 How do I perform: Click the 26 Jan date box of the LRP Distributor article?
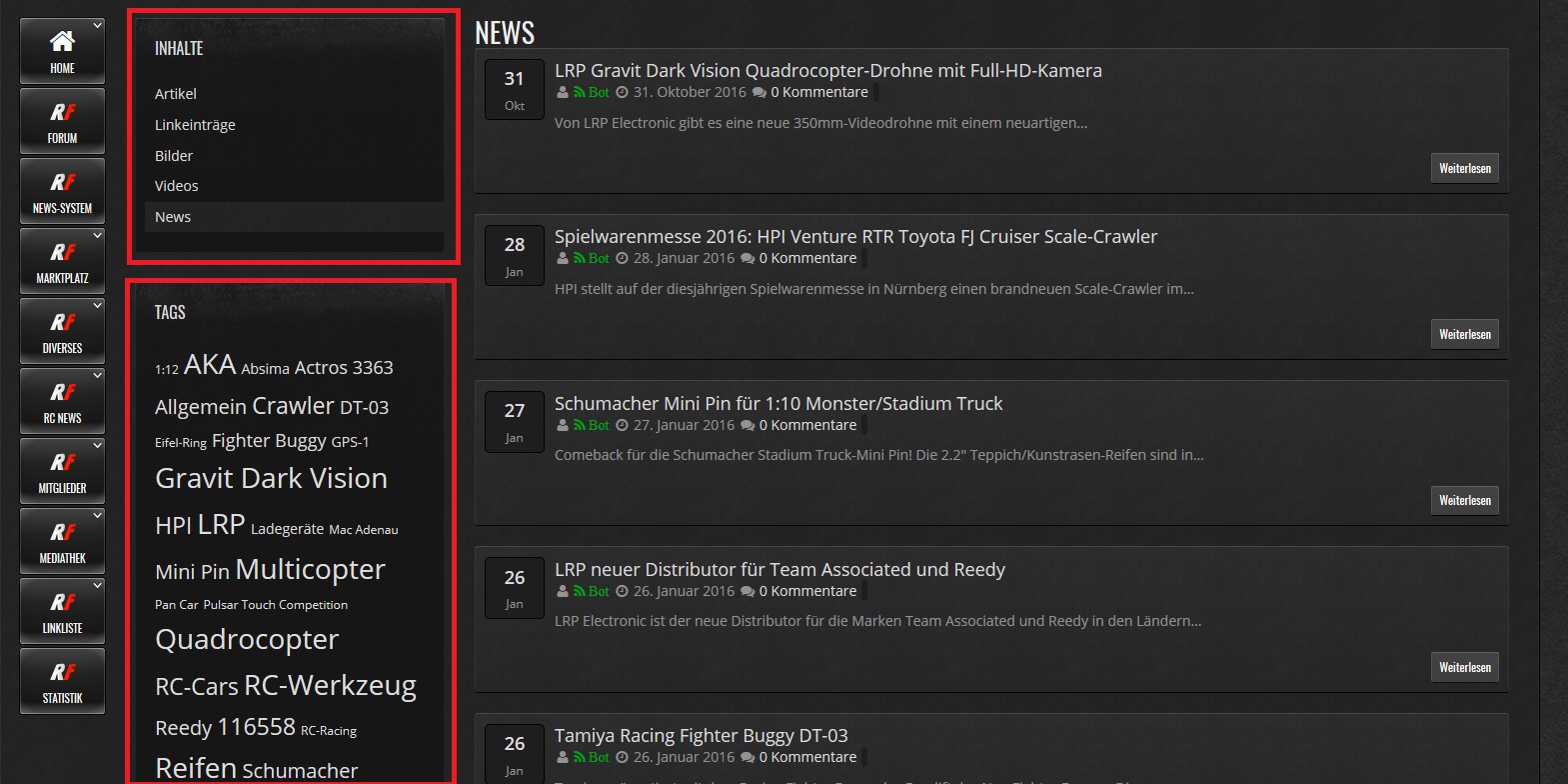coord(514,587)
